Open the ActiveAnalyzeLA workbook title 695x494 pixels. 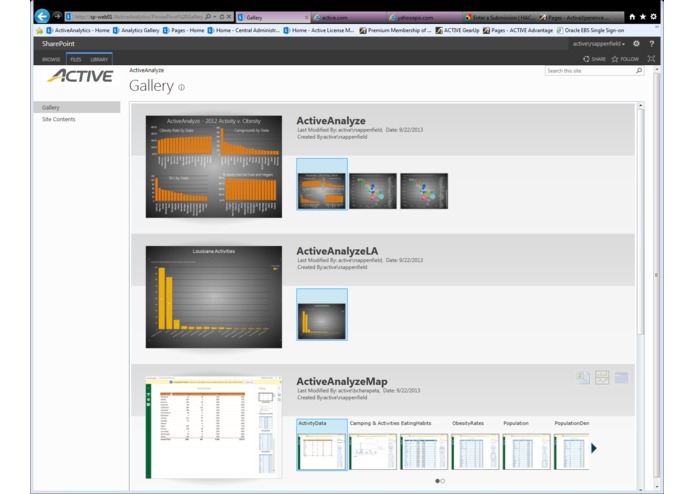[337, 251]
